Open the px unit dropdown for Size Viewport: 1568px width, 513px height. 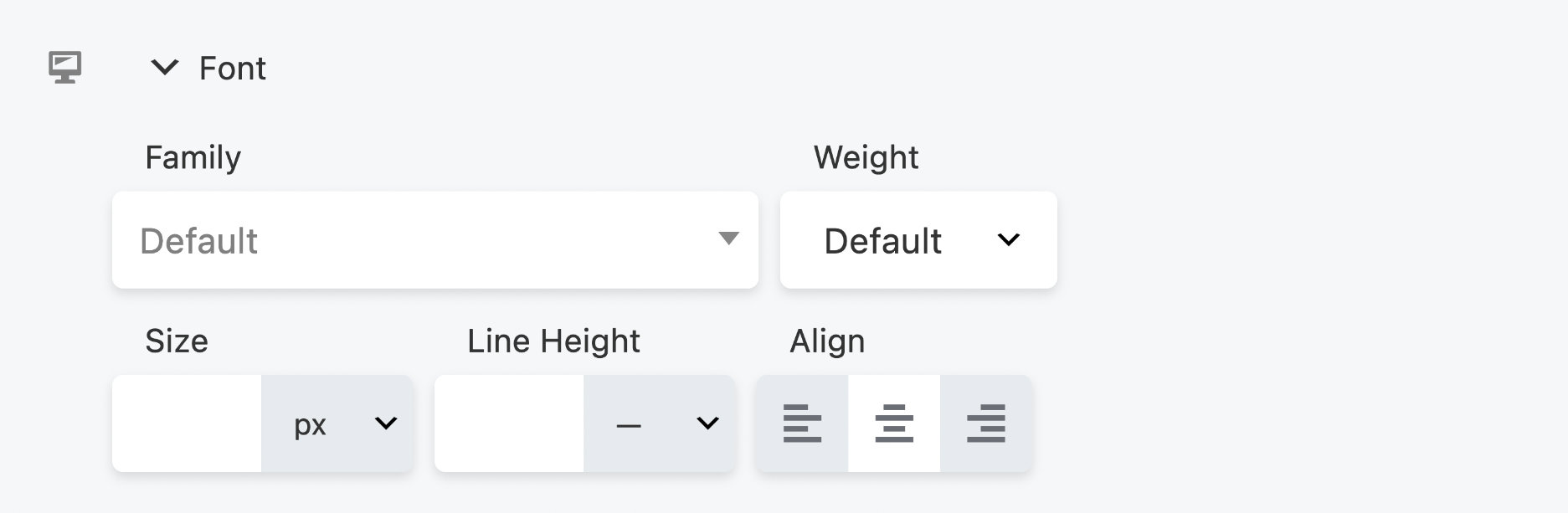[337, 423]
